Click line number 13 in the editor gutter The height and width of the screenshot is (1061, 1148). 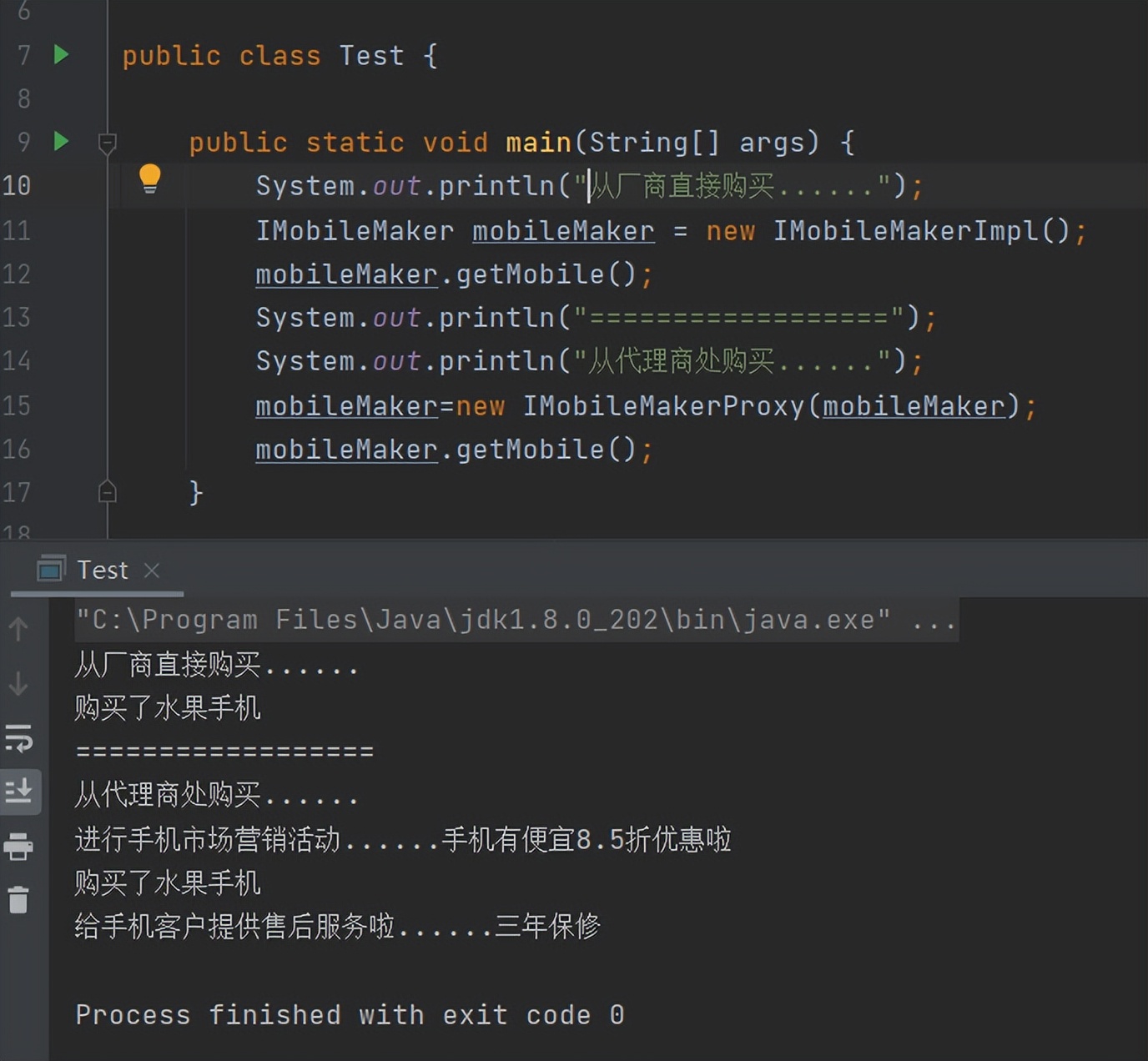18,318
